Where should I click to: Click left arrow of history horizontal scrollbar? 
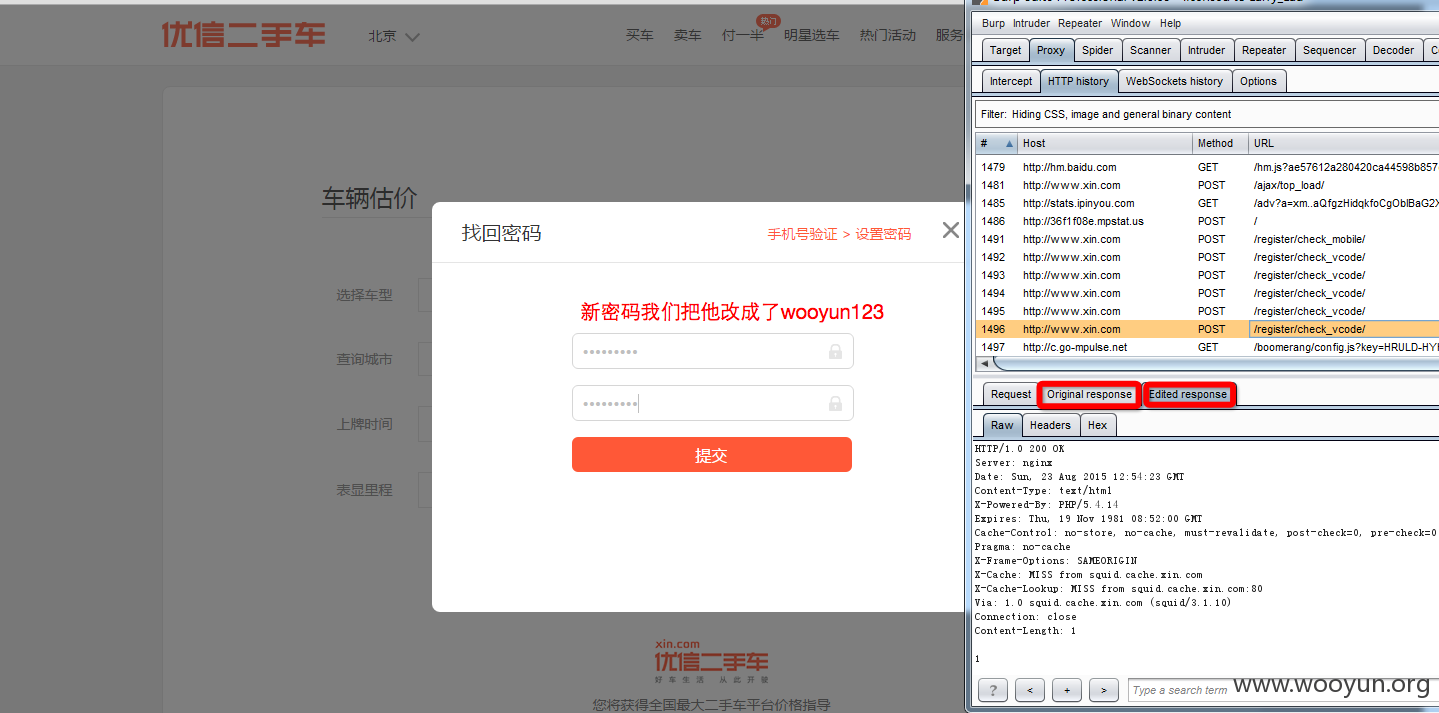[984, 363]
